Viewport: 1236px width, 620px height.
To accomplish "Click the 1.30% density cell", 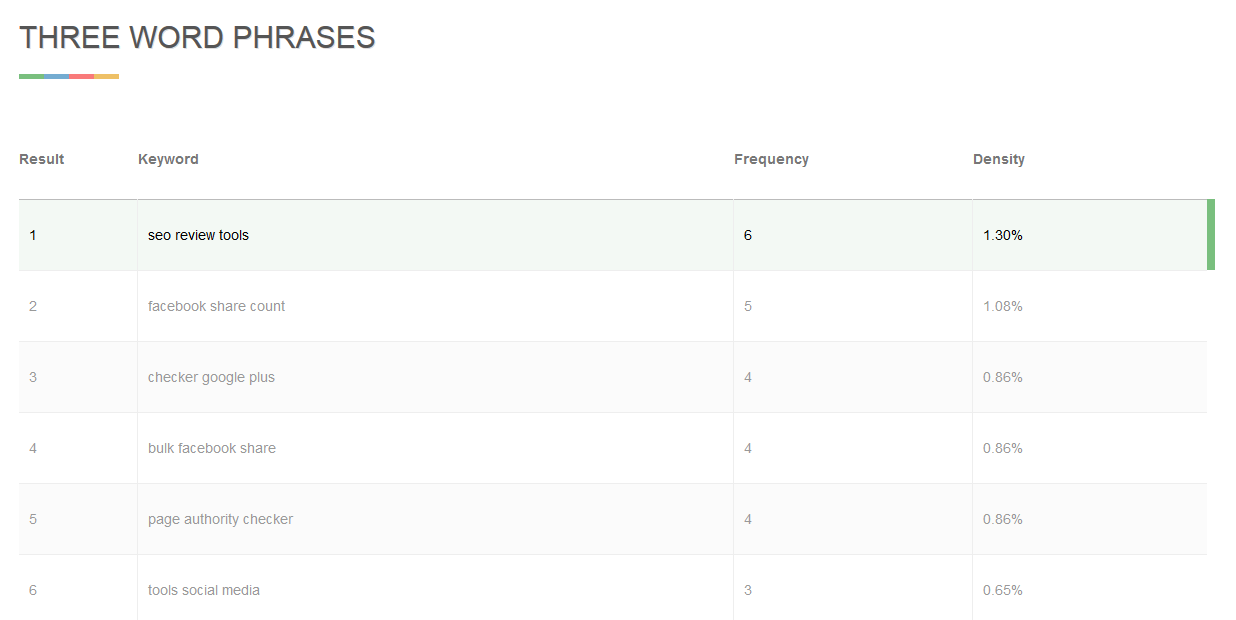I will [1002, 235].
